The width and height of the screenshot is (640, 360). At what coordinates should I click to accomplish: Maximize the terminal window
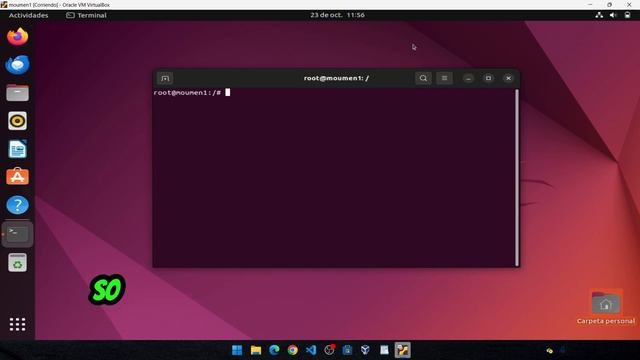pos(488,78)
